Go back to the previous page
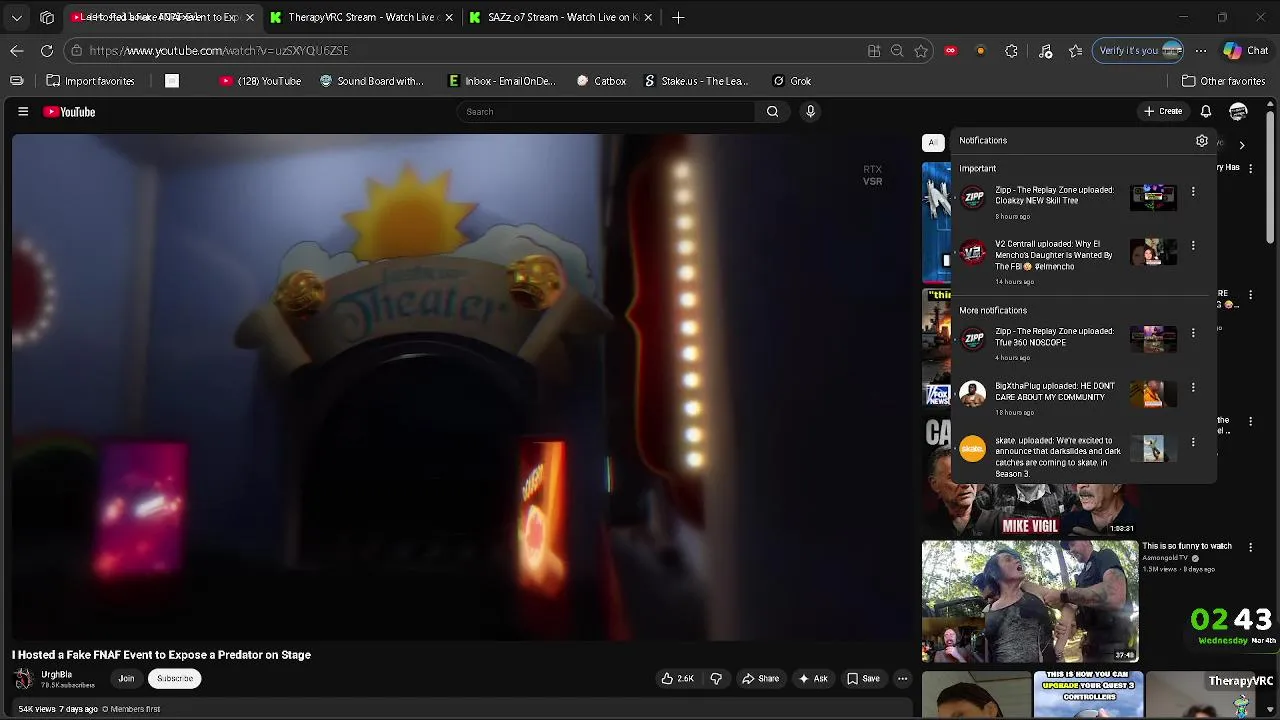 17,51
